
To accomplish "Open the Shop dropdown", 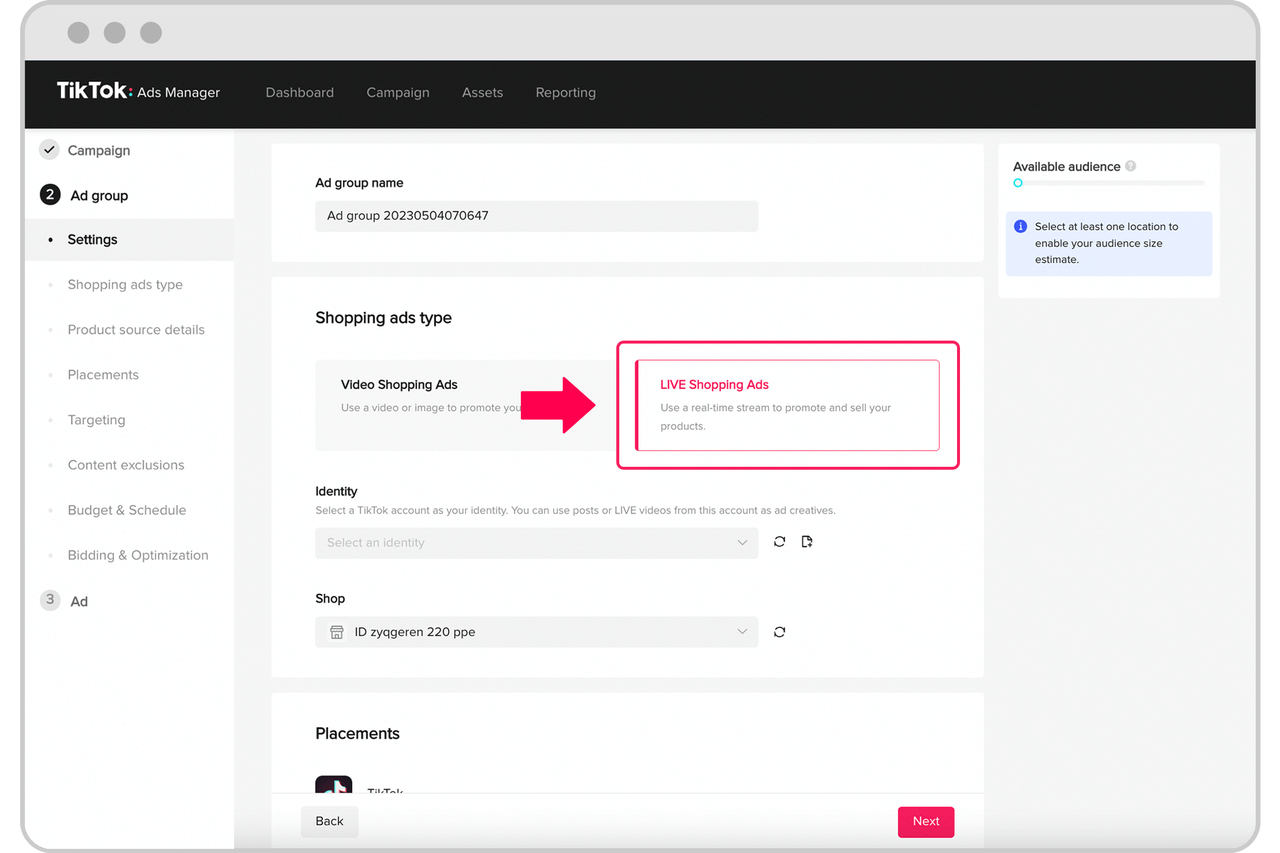I will tap(536, 632).
